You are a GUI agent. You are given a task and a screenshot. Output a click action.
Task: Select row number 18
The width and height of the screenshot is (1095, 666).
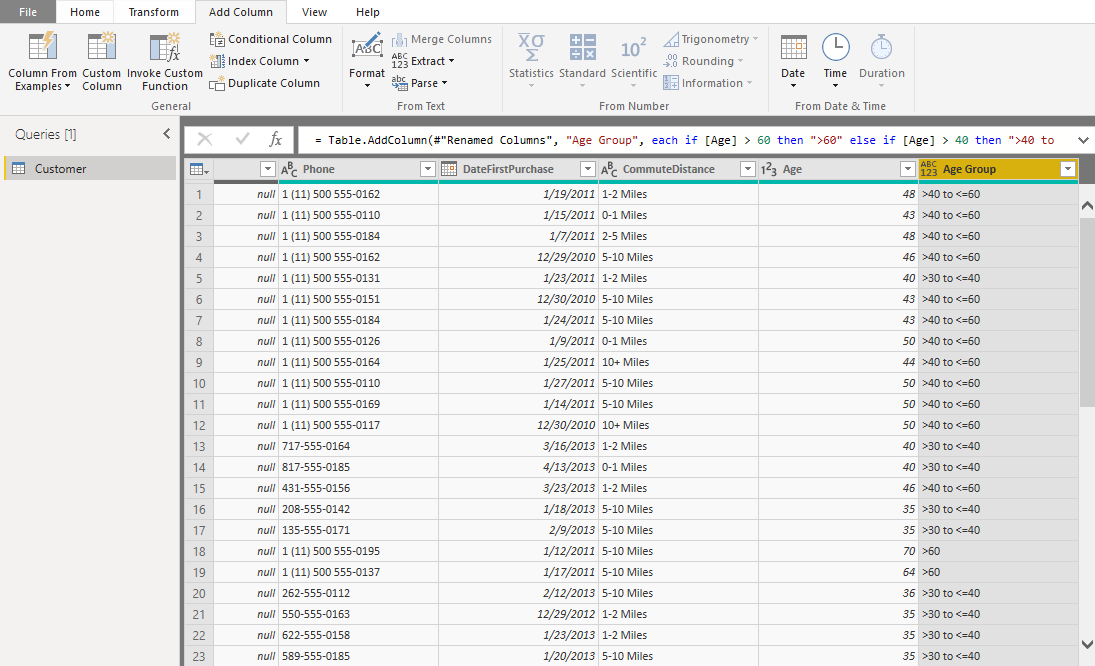pos(199,551)
